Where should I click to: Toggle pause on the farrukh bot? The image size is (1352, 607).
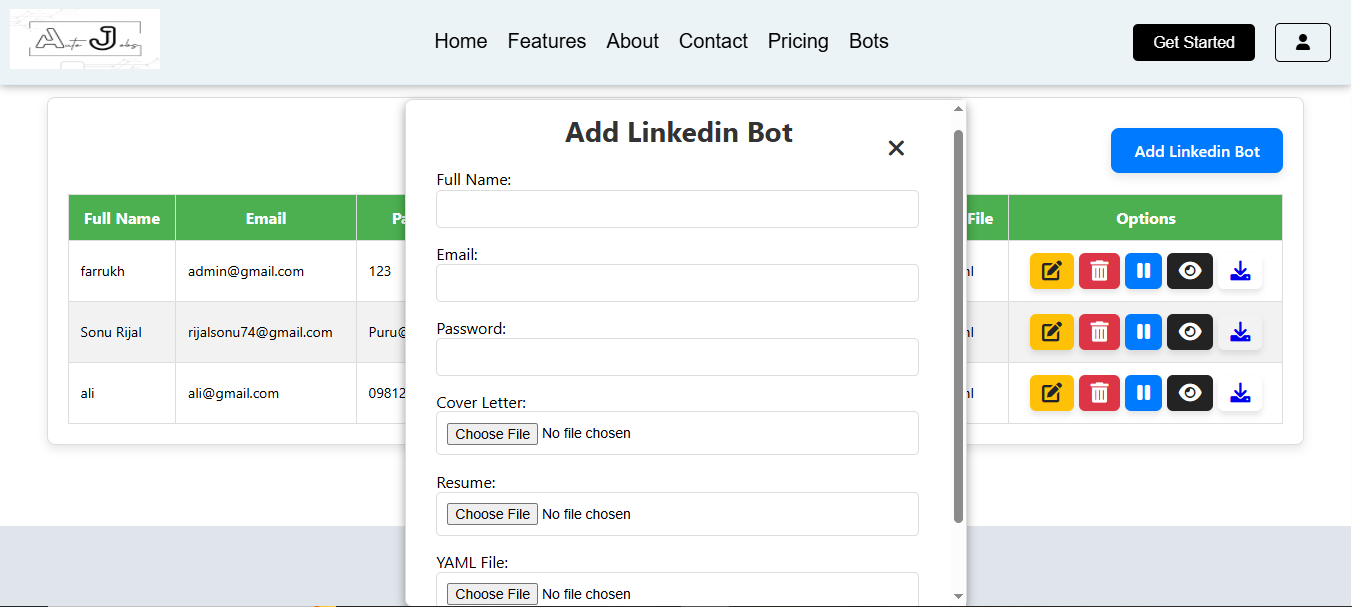1143,271
